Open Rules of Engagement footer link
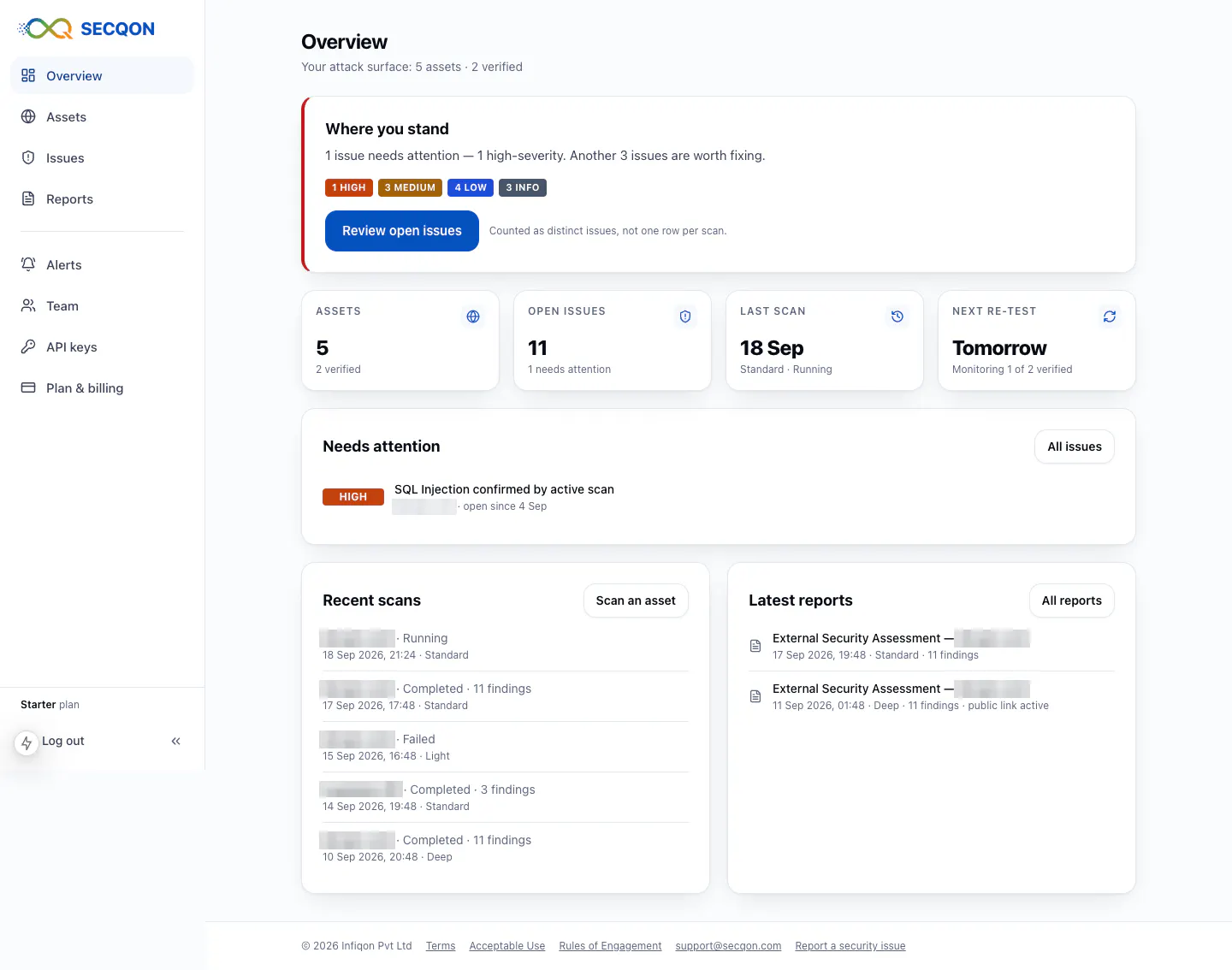The width and height of the screenshot is (1232, 970). tap(610, 946)
